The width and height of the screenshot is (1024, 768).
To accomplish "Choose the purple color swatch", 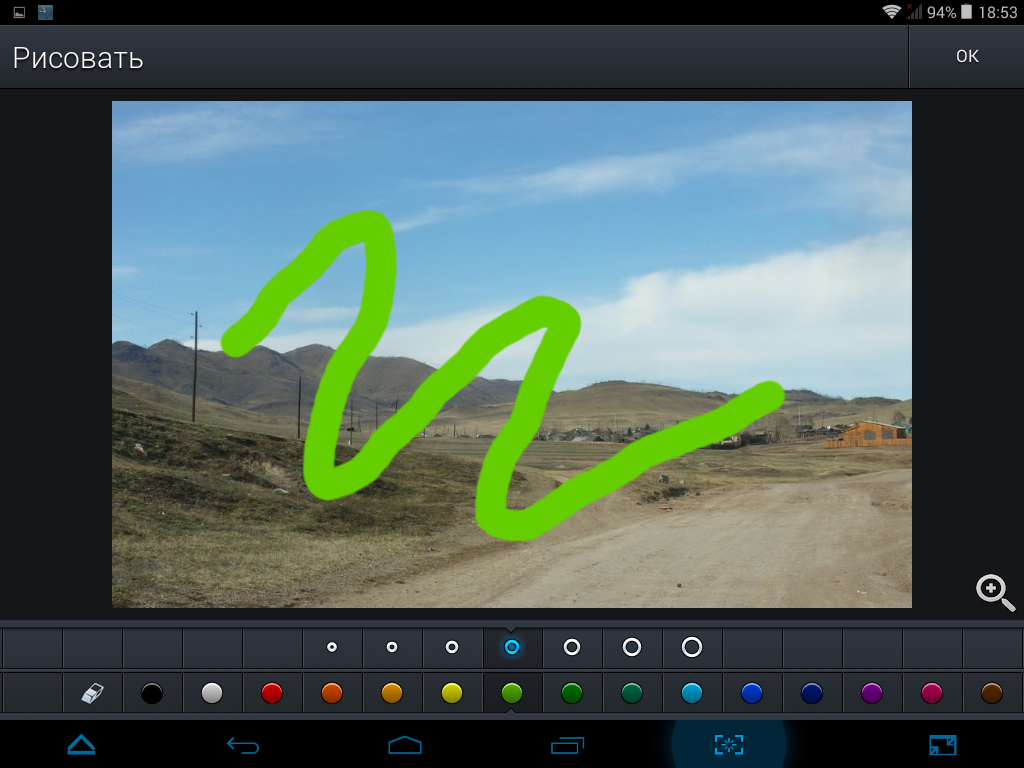I will click(x=872, y=693).
